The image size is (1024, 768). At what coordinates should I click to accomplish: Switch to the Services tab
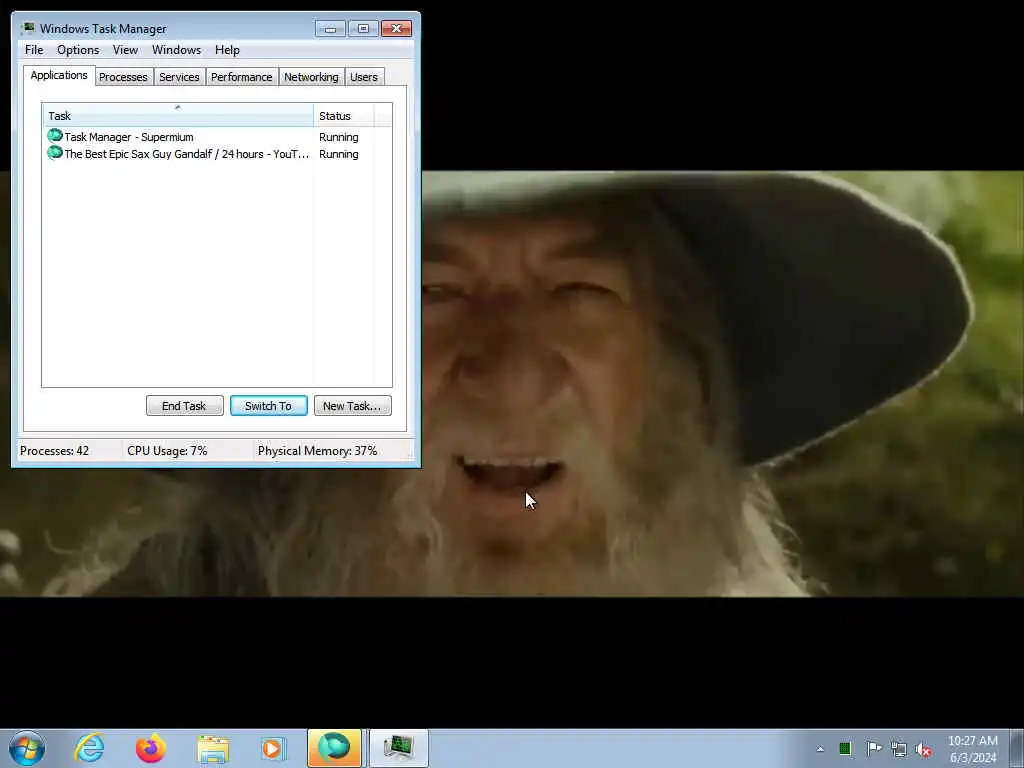click(179, 77)
